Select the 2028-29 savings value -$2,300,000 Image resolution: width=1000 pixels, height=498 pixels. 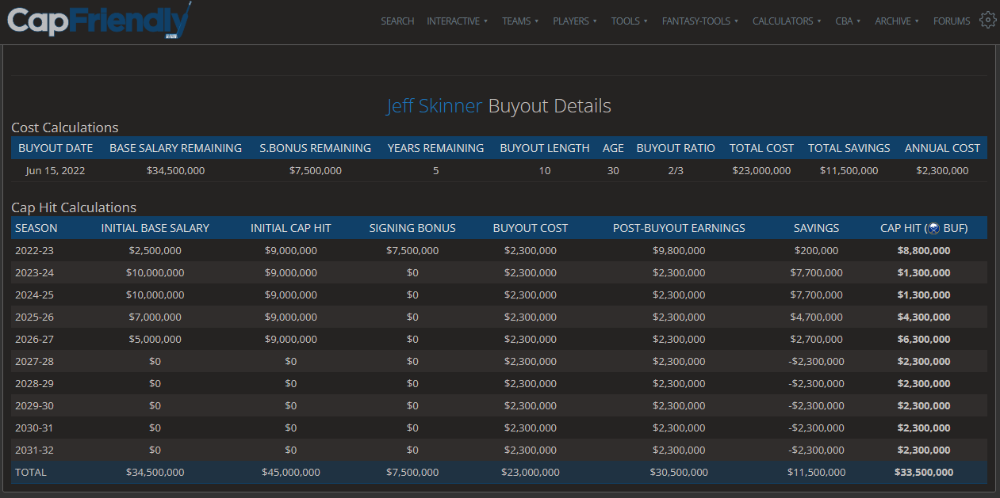(x=816, y=384)
